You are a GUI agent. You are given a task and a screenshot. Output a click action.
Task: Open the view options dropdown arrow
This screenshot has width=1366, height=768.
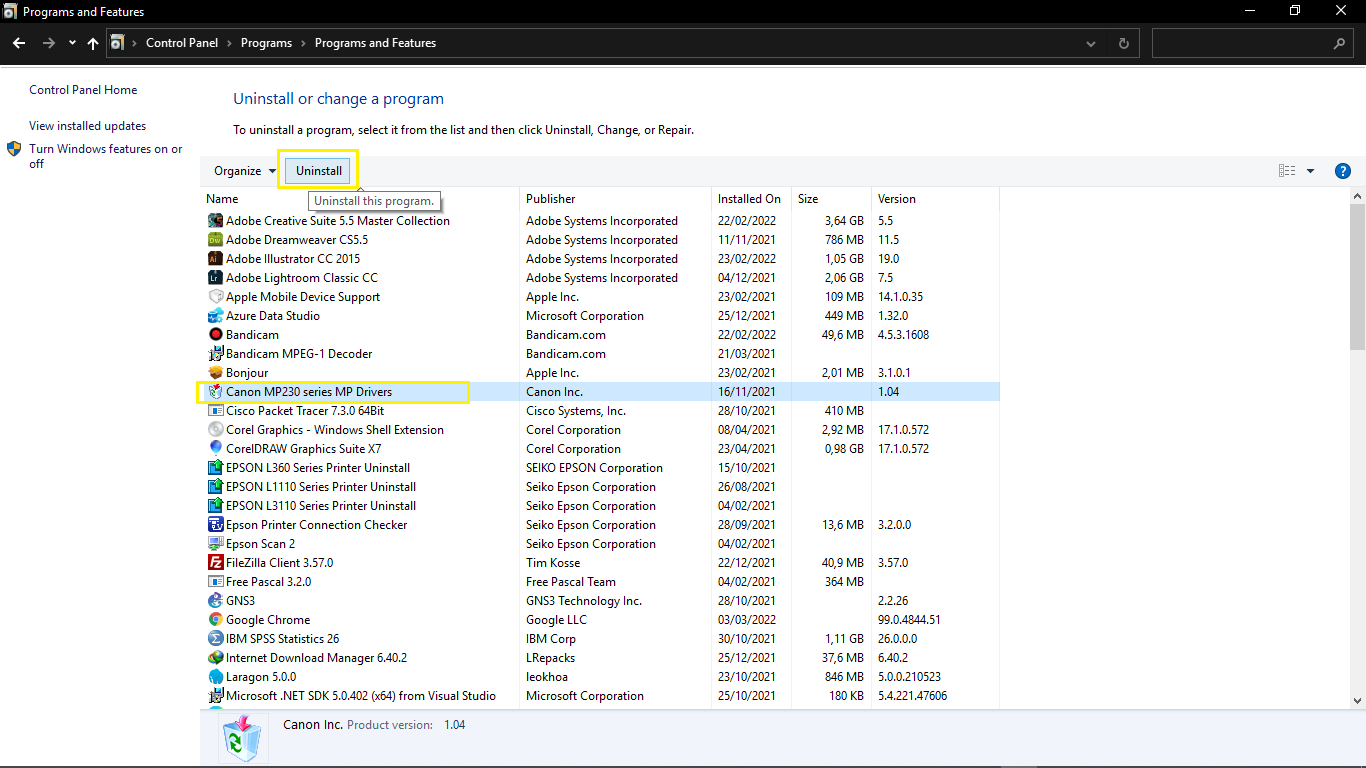[1310, 171]
